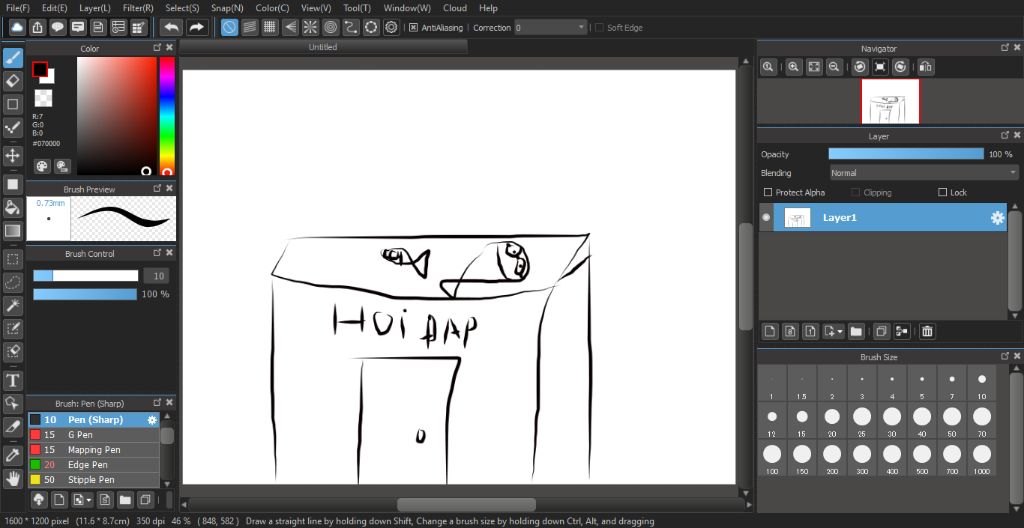Undock the Color panel
The height and width of the screenshot is (528, 1024).
coord(157,48)
